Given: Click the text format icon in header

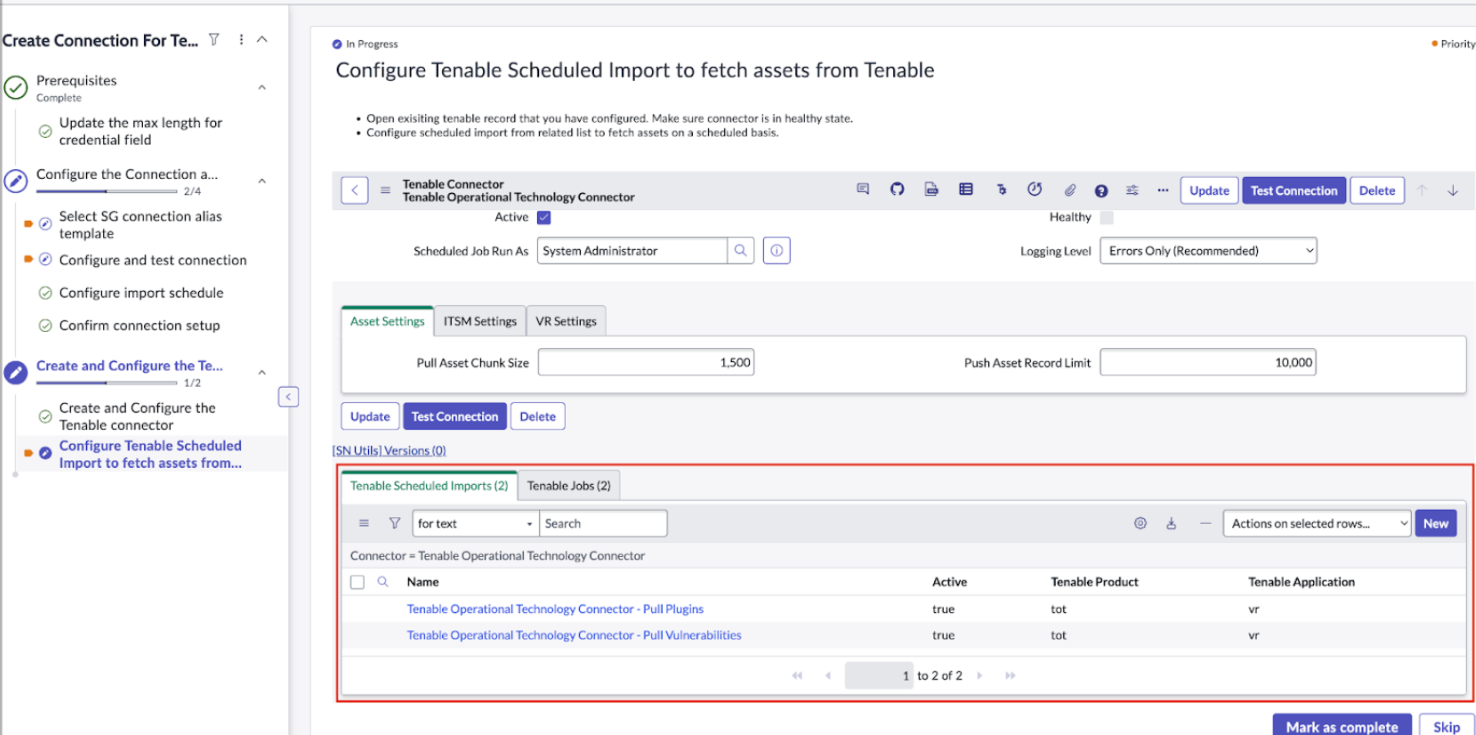Looking at the screenshot, I should (x=1001, y=189).
